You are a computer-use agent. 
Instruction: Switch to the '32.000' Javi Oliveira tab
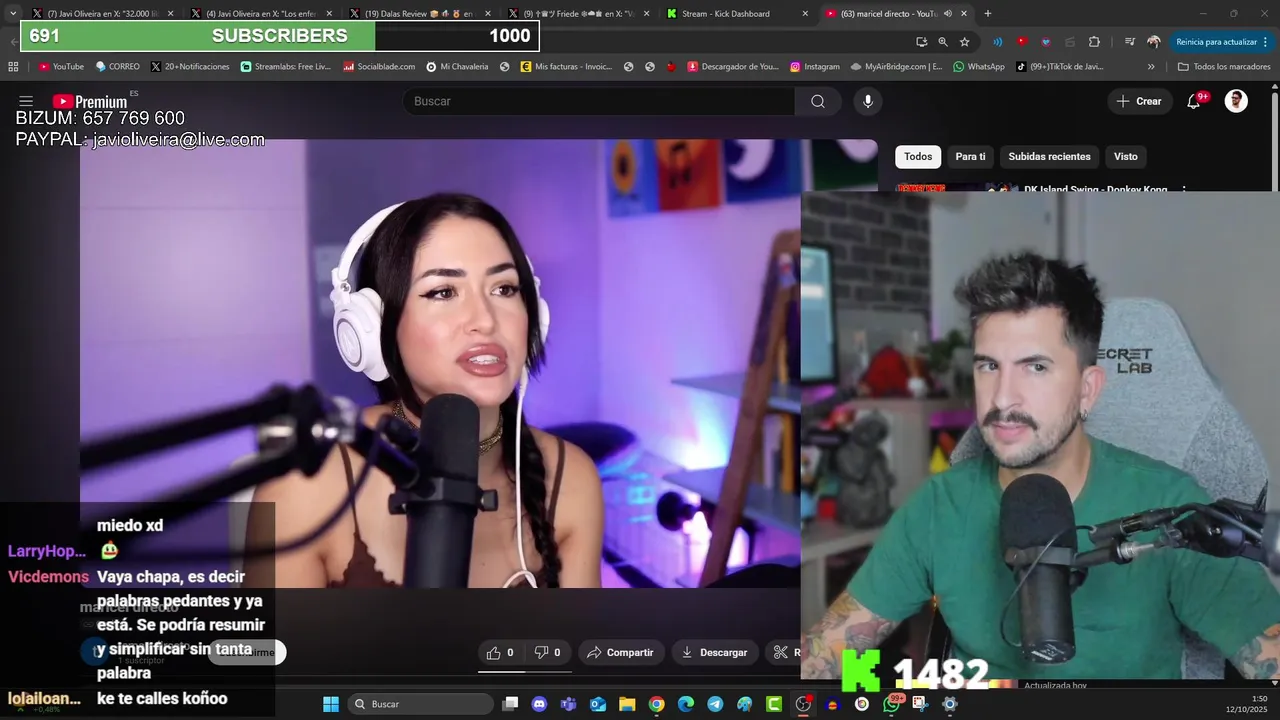tap(102, 14)
